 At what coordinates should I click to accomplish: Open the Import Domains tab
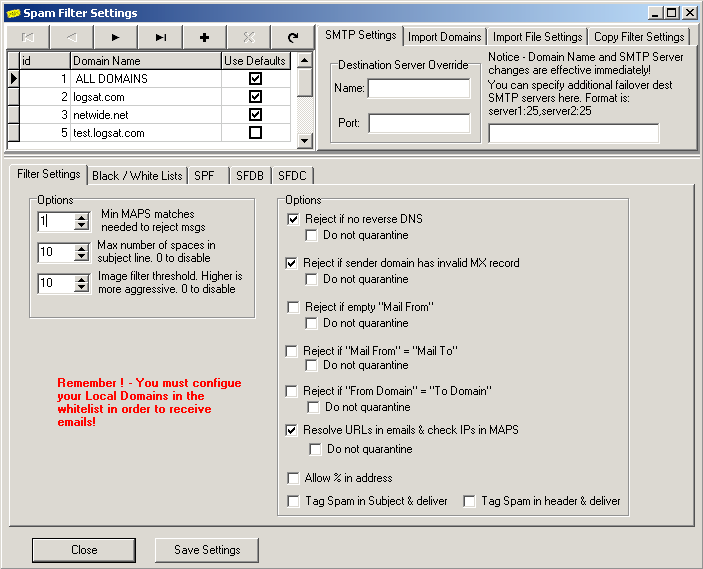445,37
